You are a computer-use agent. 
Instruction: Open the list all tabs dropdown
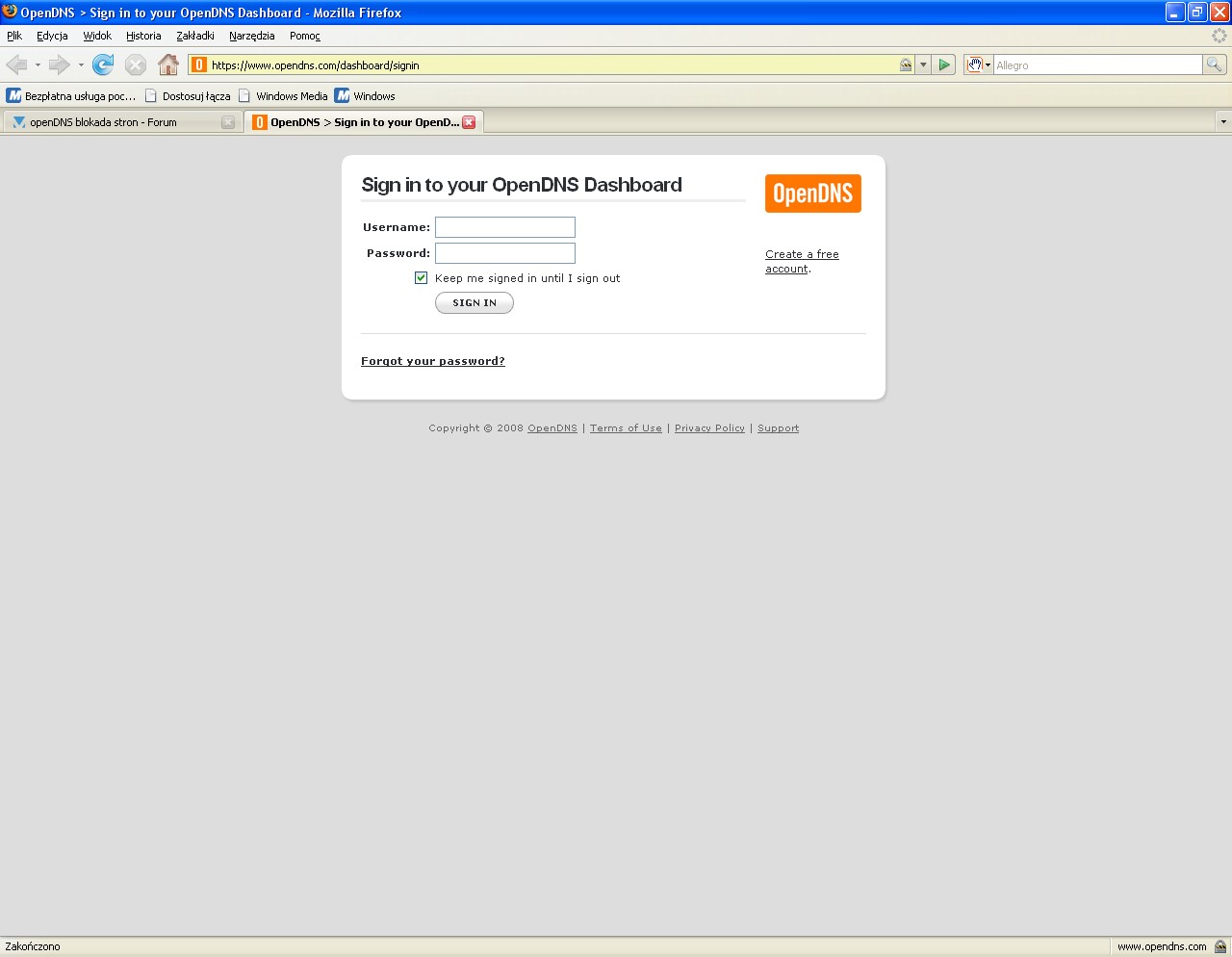click(x=1223, y=121)
